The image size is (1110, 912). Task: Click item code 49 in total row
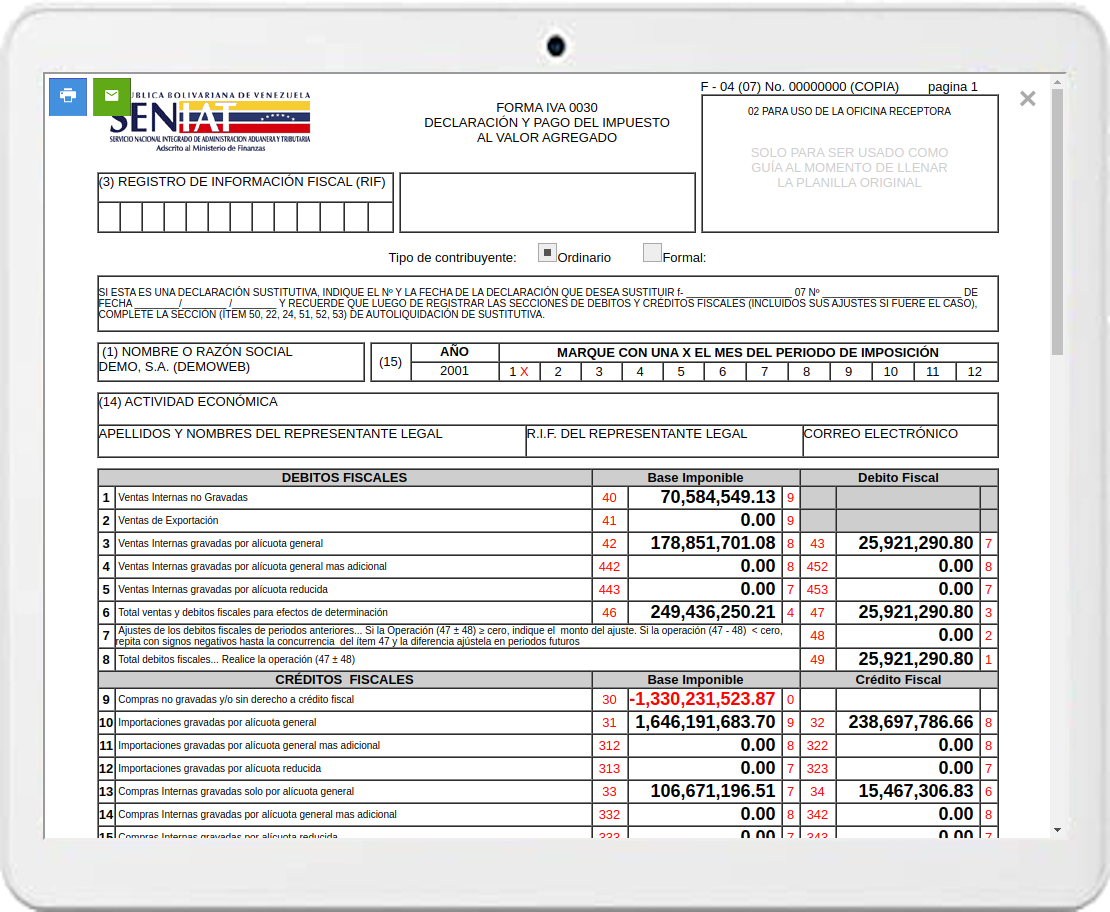tap(817, 659)
